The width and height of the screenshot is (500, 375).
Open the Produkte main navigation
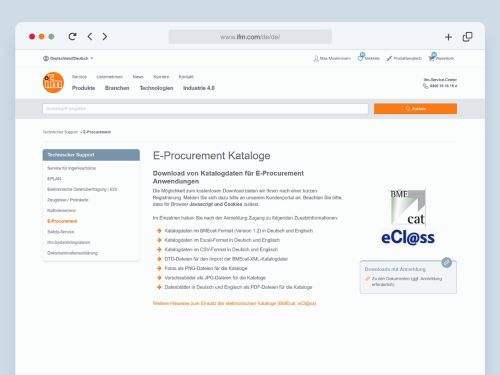click(x=84, y=88)
